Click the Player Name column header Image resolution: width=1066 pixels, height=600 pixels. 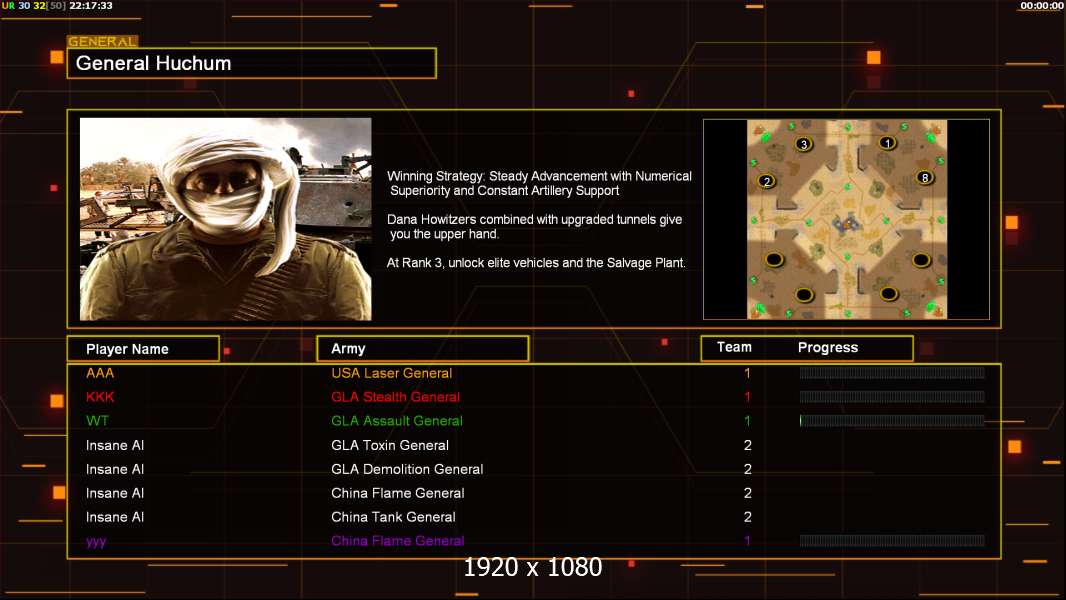143,349
